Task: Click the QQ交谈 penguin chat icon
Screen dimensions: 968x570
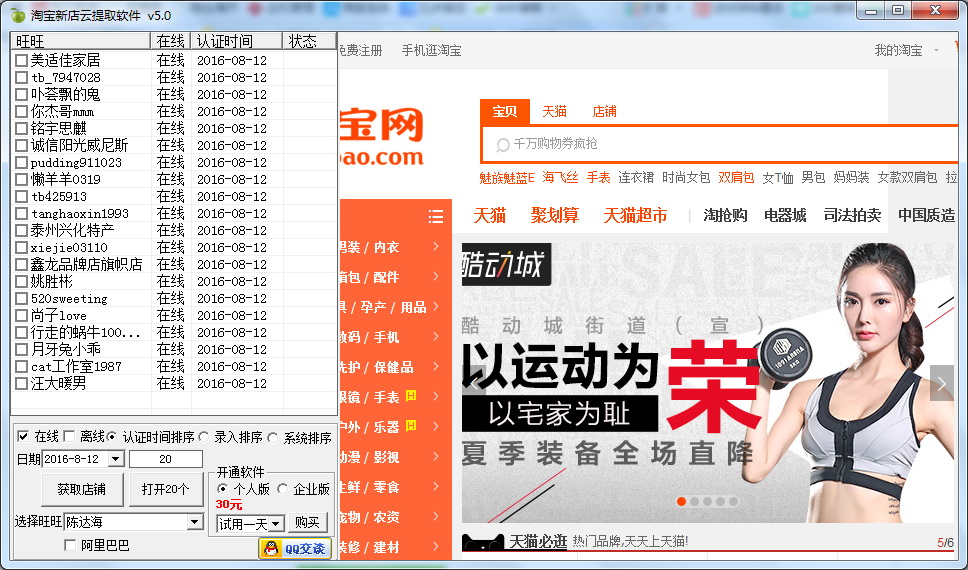Action: point(270,548)
